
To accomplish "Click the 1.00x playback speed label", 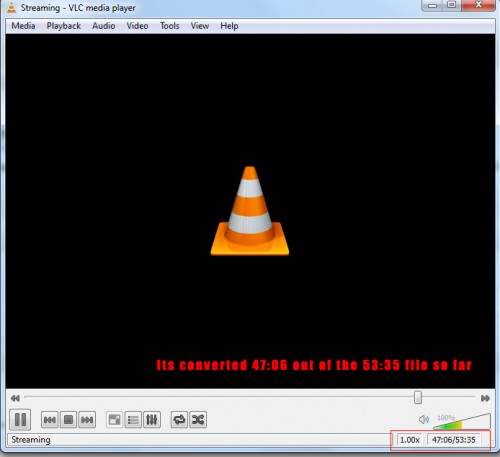I will coord(410,440).
